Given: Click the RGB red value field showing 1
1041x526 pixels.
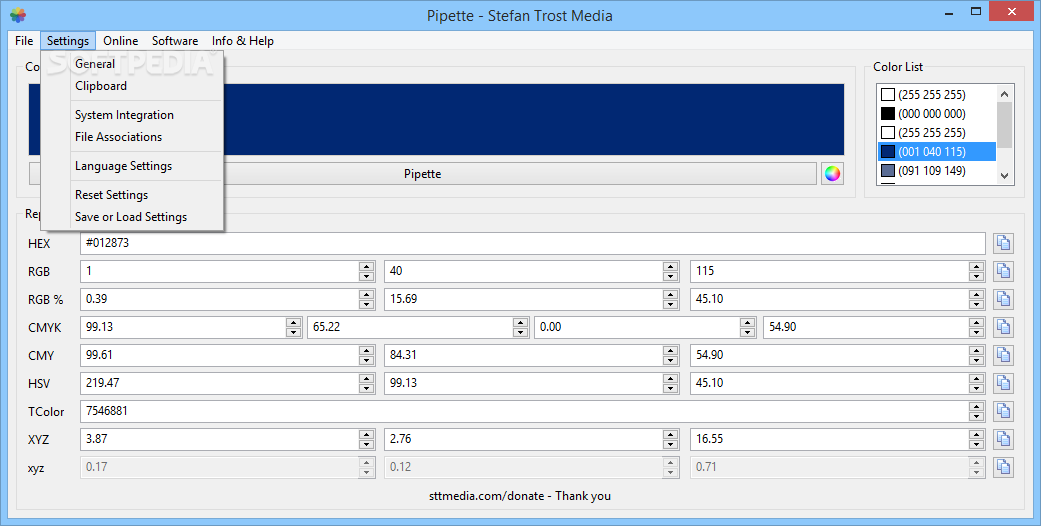Looking at the screenshot, I should tap(220, 272).
